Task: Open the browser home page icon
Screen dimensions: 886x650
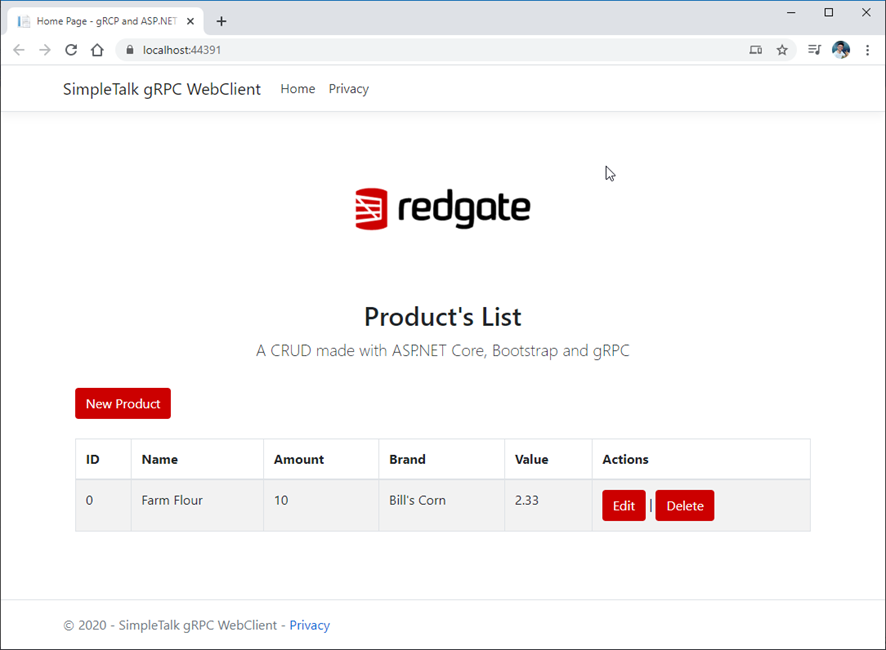Action: 97,50
